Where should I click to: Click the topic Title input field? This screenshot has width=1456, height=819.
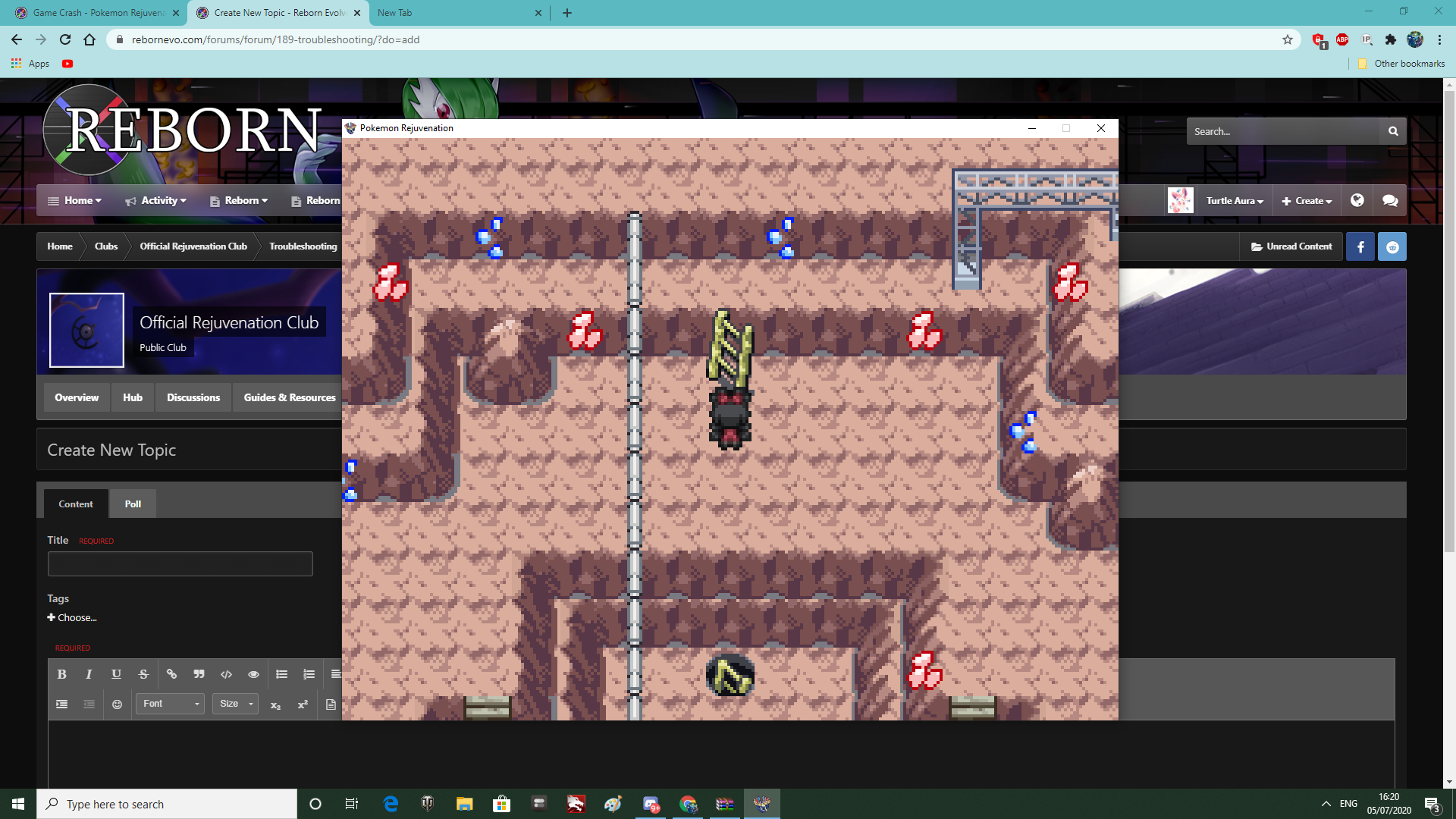180,563
